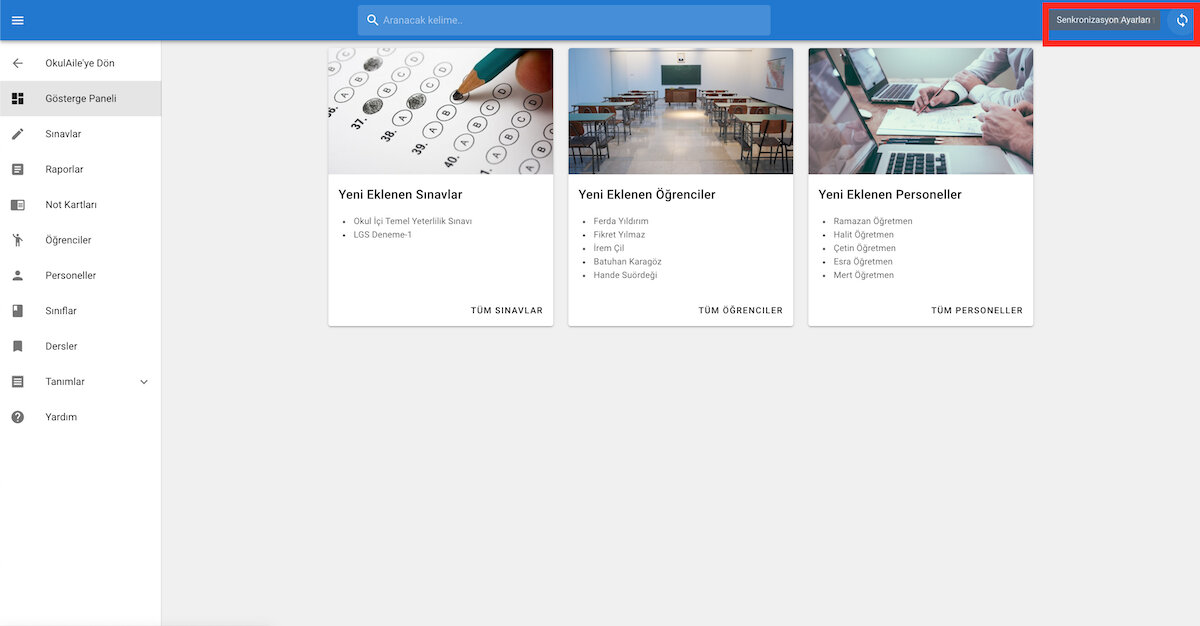Select student İrem Çil
Image resolution: width=1200 pixels, height=626 pixels.
pos(609,248)
